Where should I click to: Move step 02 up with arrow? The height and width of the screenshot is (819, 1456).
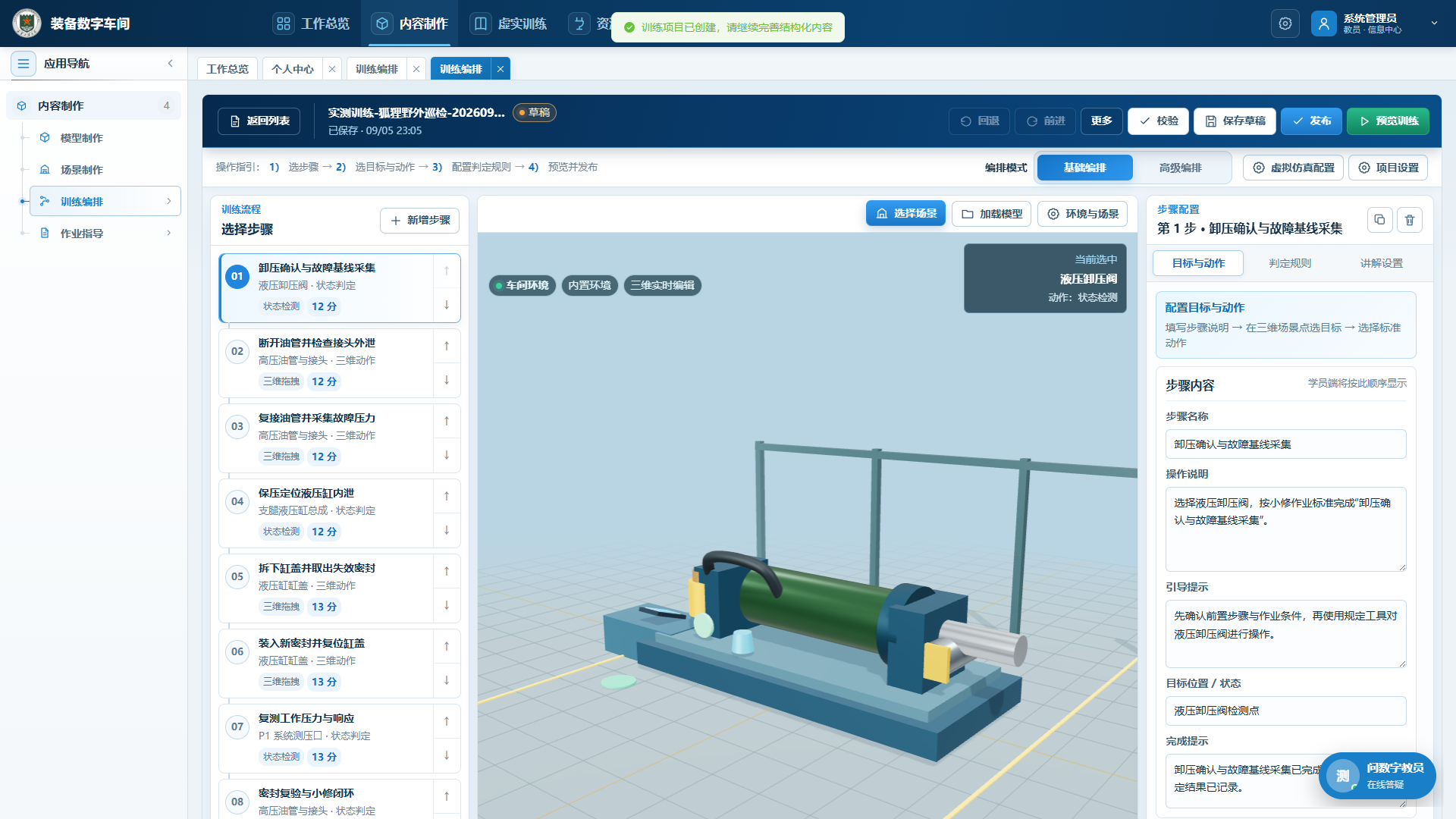(447, 346)
